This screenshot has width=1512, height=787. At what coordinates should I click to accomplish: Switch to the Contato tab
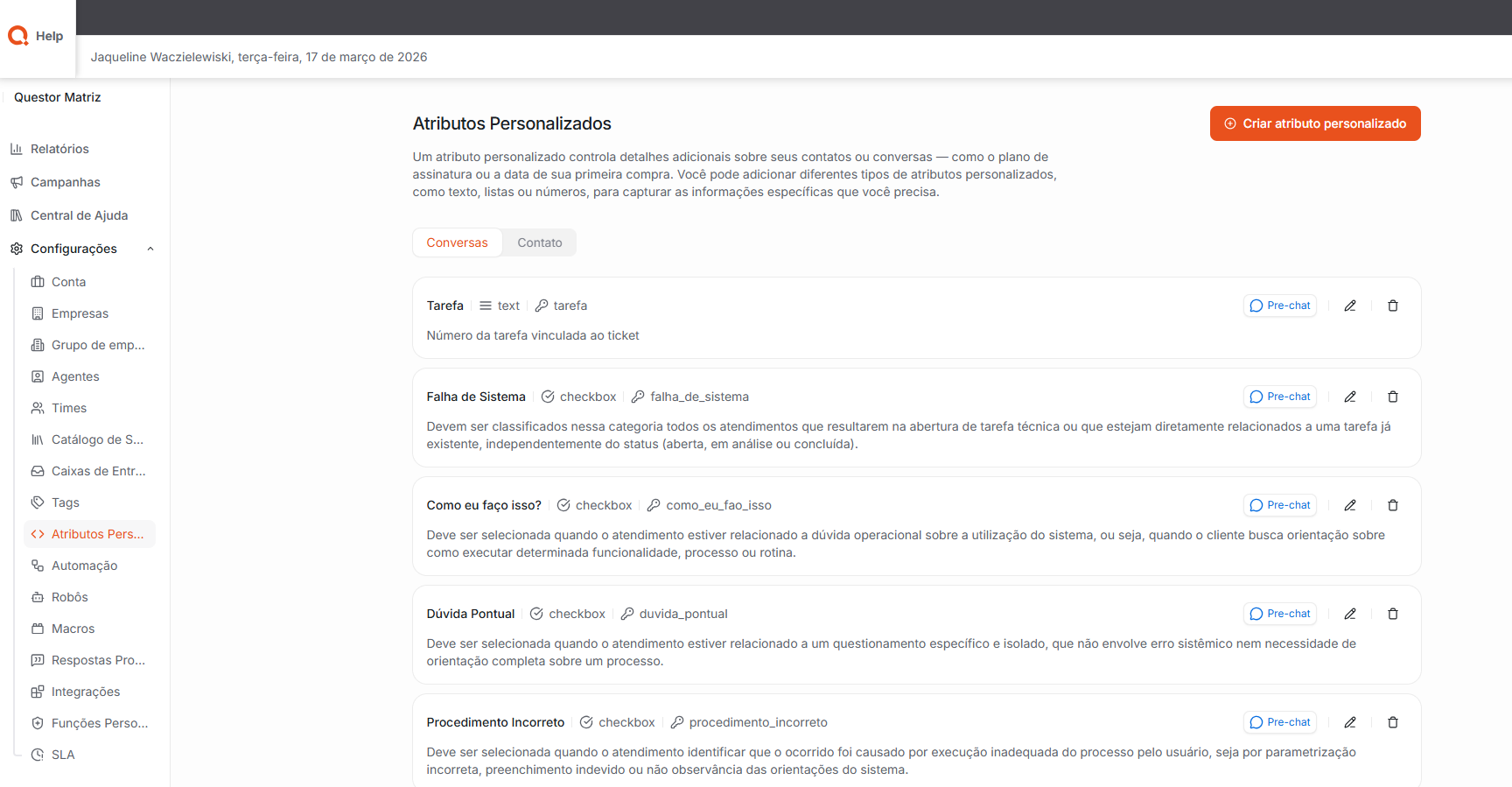(x=539, y=242)
